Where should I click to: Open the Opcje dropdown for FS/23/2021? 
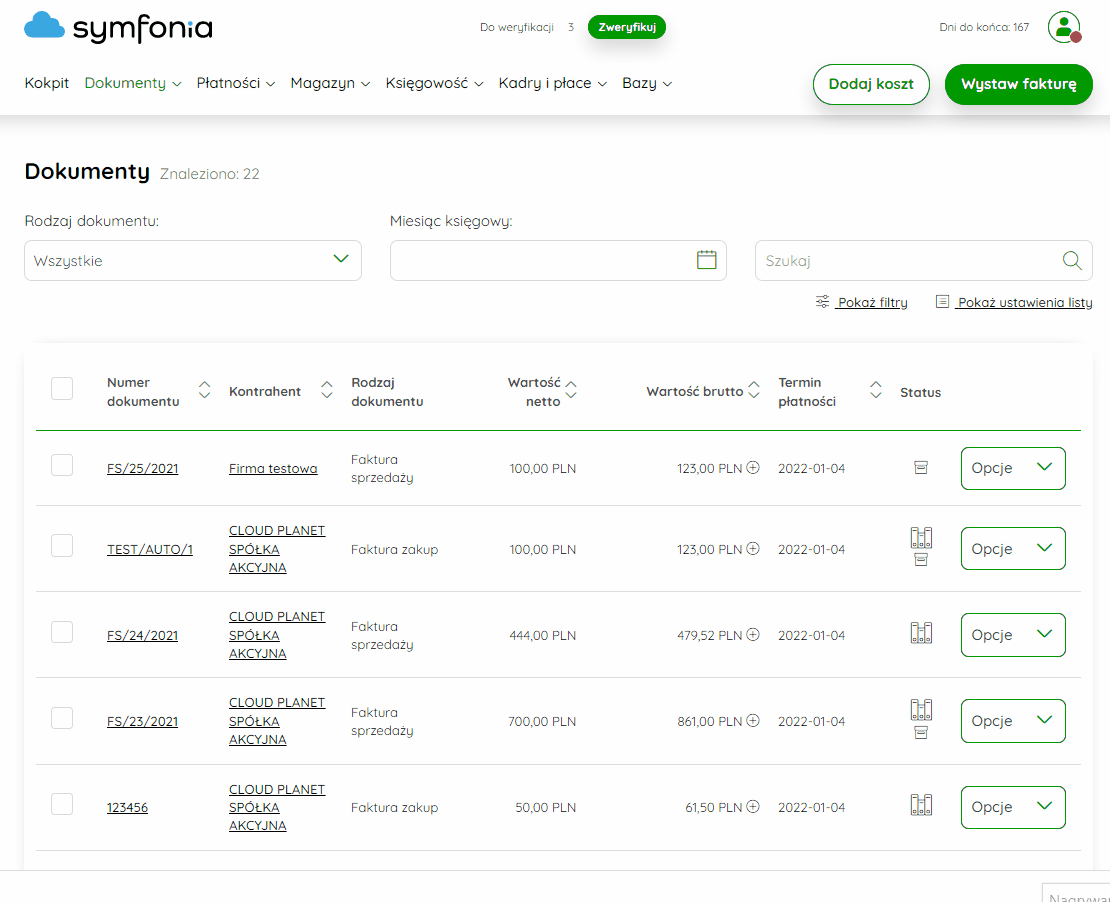pyautogui.click(x=1012, y=721)
